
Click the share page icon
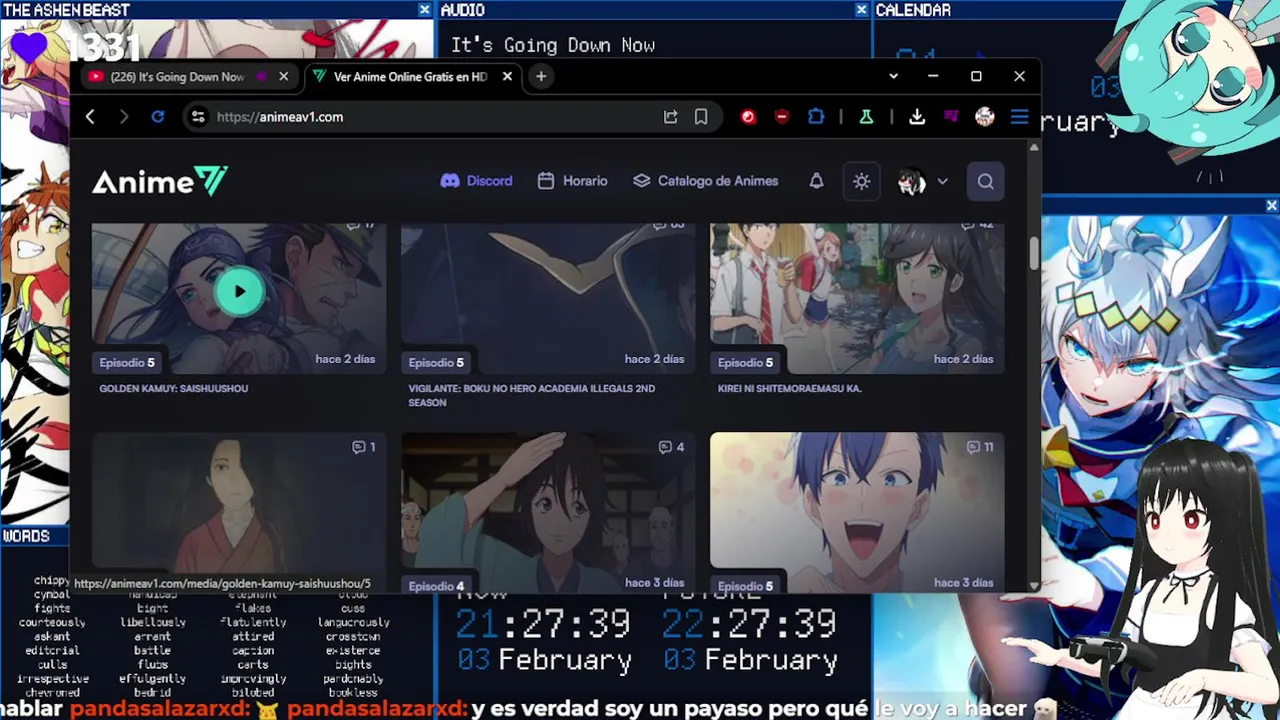[x=670, y=117]
